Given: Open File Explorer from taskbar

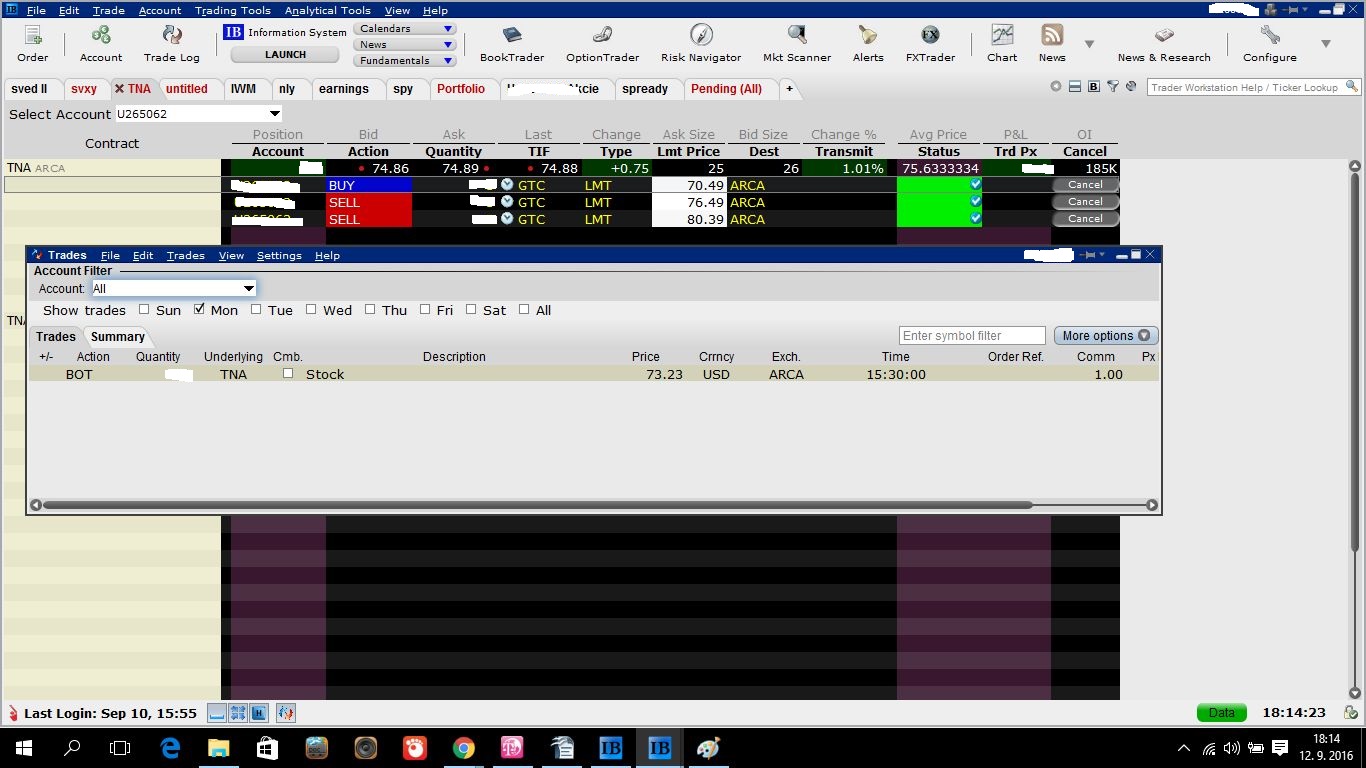Looking at the screenshot, I should (x=218, y=748).
